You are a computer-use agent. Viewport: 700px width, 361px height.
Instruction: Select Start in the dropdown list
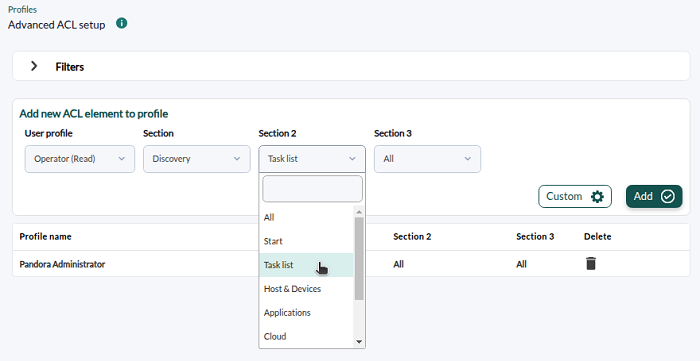tap(306, 241)
